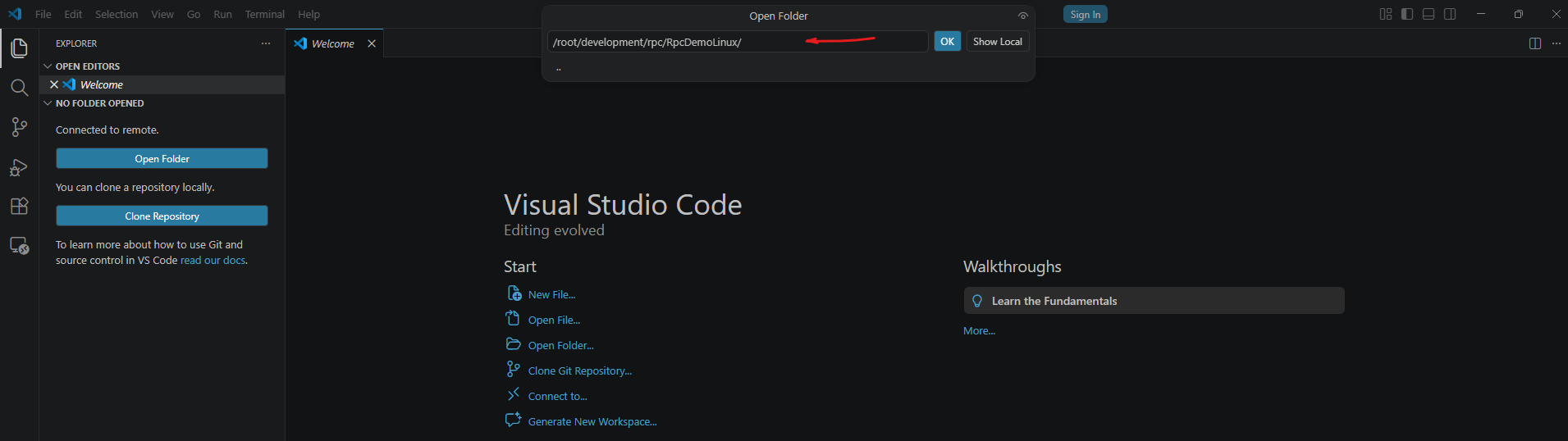Image resolution: width=1568 pixels, height=441 pixels.
Task: Minimize the VS Code window
Action: pos(1481,14)
